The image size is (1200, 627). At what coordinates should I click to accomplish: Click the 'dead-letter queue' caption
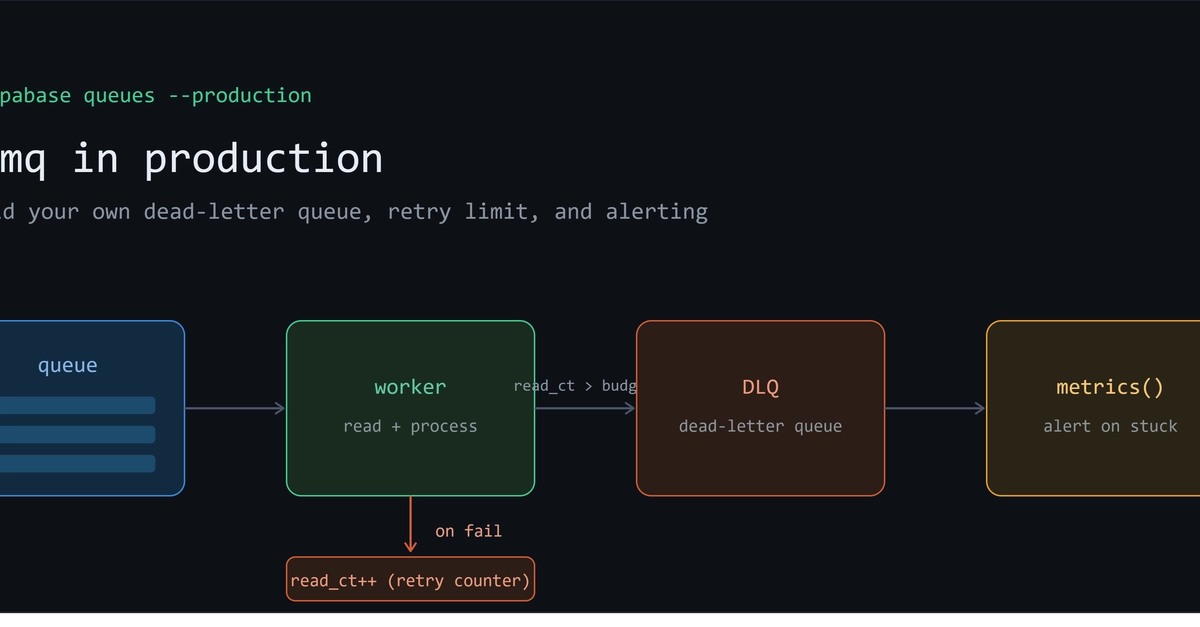760,426
